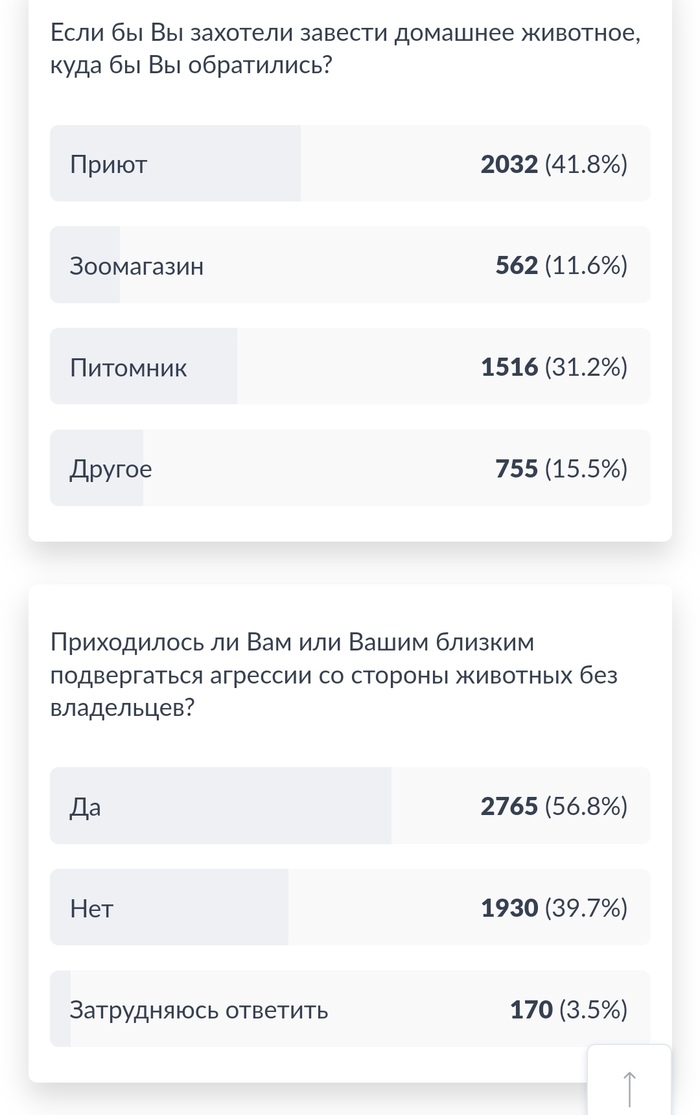Select the Да answer label
The height and width of the screenshot is (1115, 700).
point(86,807)
